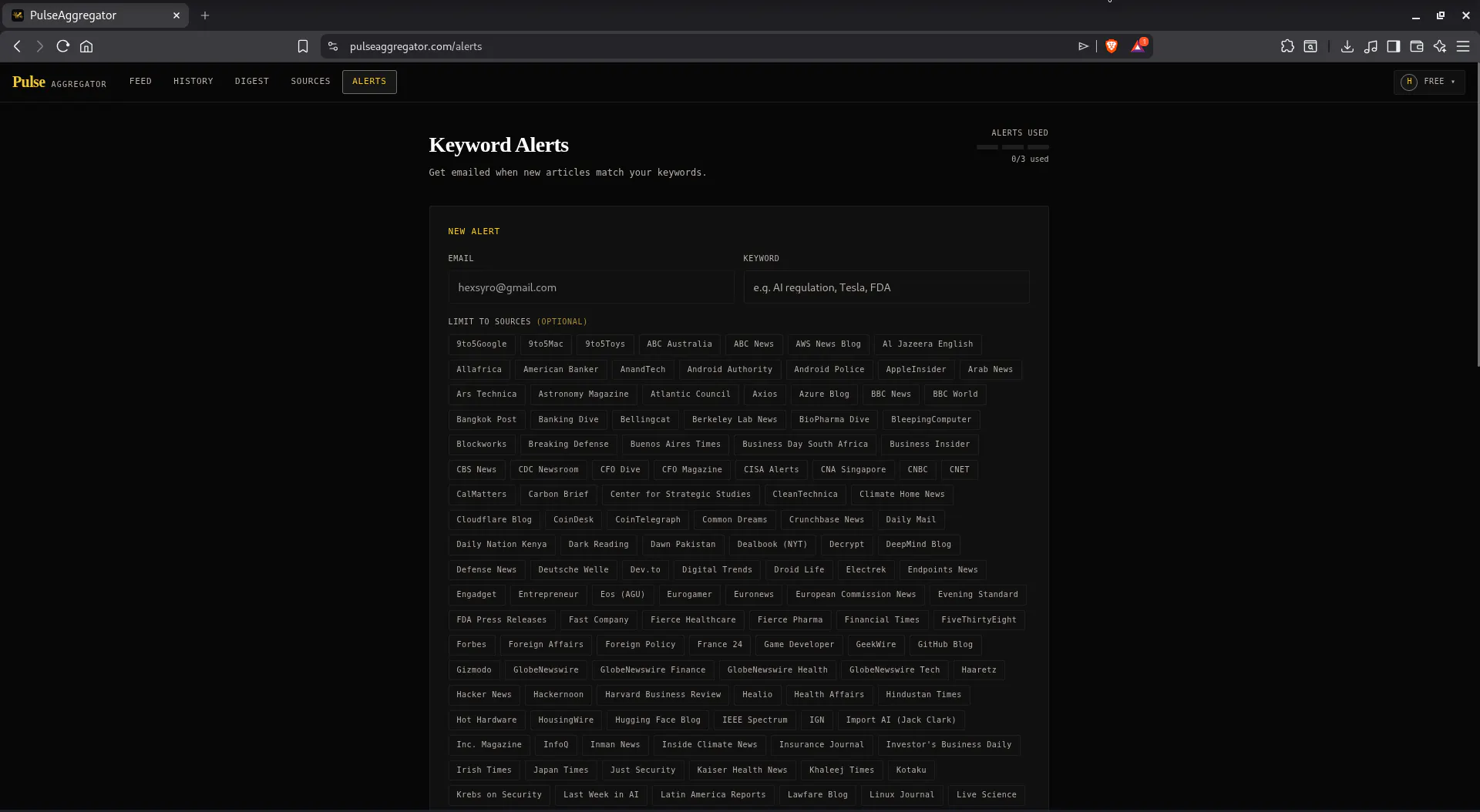Toggle the Ars Technica source chip
The image size is (1480, 812).
point(486,394)
